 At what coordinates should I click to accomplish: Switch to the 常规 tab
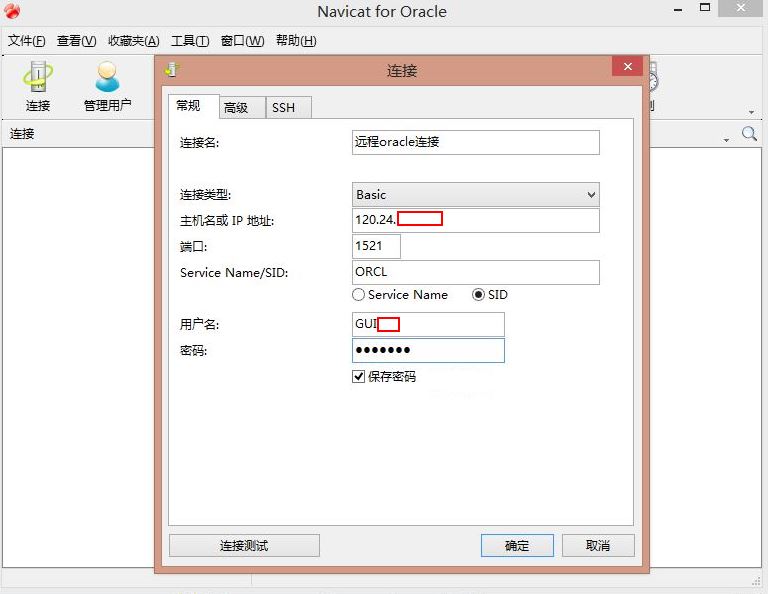pos(193,106)
